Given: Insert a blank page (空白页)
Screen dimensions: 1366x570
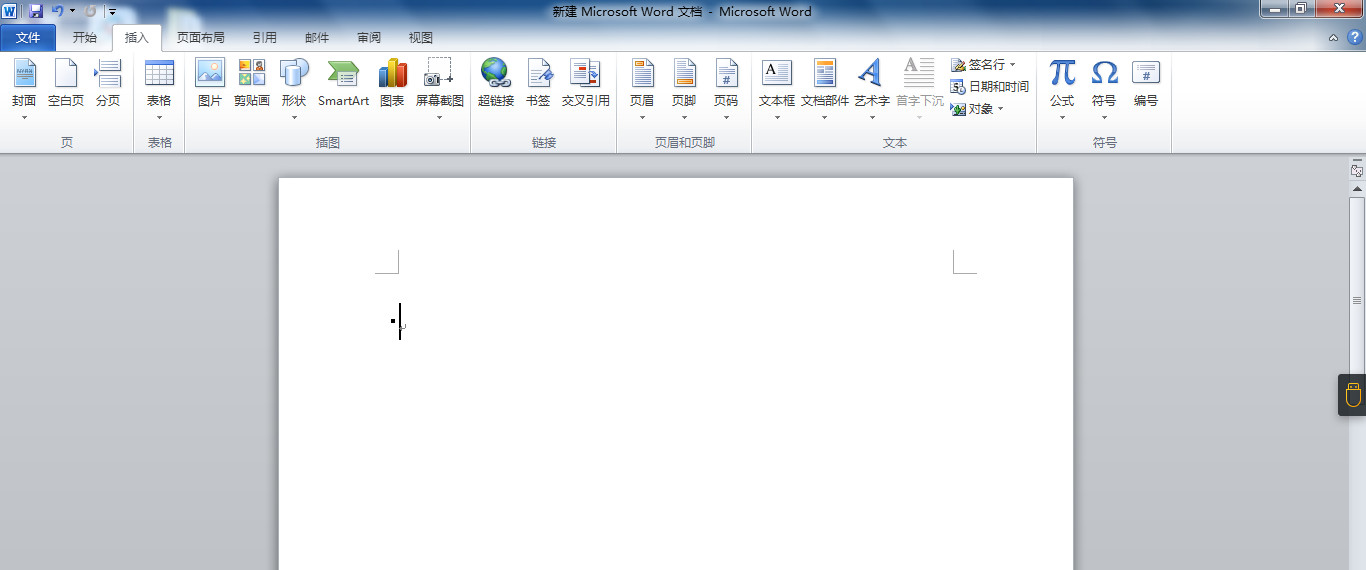Looking at the screenshot, I should 66,84.
